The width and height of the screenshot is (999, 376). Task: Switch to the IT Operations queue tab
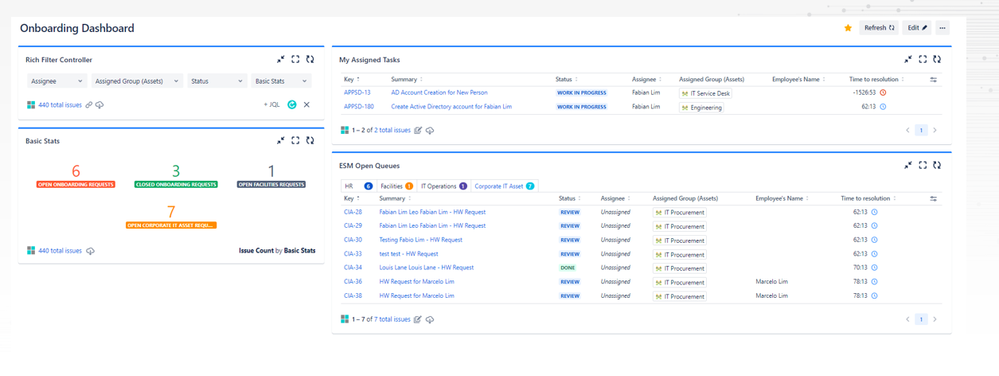(x=443, y=186)
